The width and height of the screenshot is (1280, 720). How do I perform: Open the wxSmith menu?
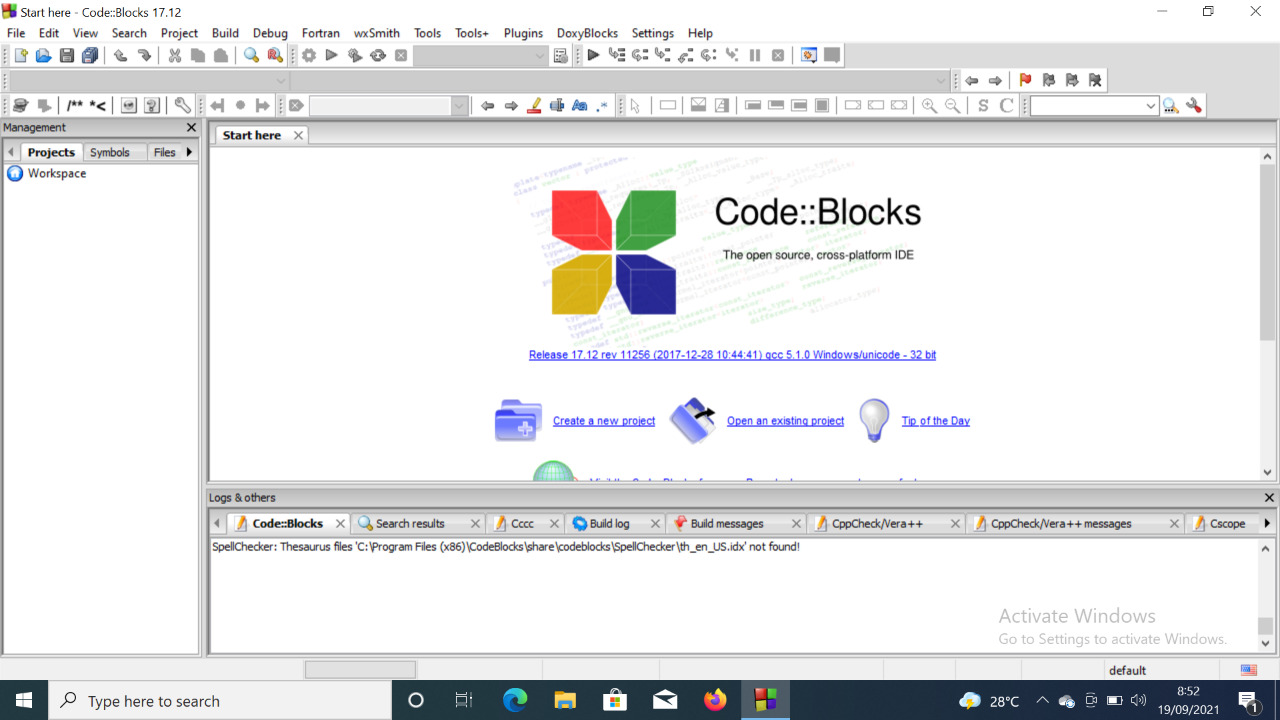pyautogui.click(x=377, y=33)
